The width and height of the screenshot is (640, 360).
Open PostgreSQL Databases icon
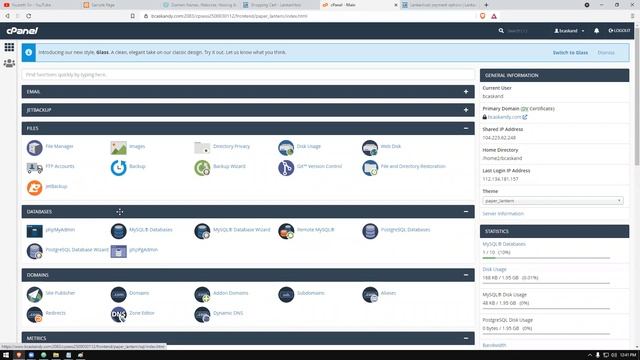370,231
